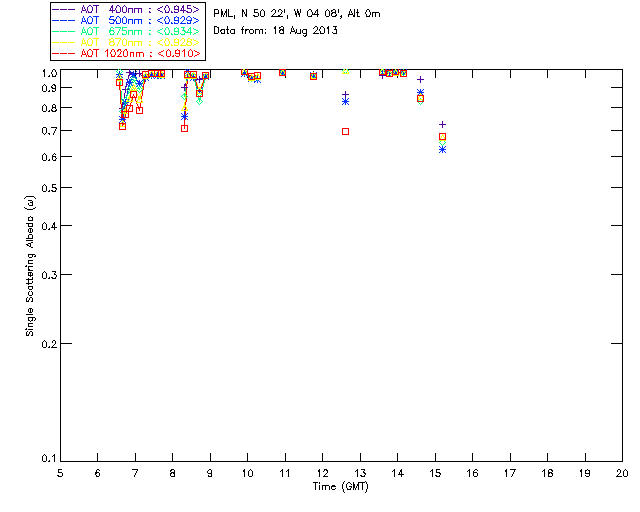
Task: Click the x-axis label 20
Action: click(x=622, y=473)
